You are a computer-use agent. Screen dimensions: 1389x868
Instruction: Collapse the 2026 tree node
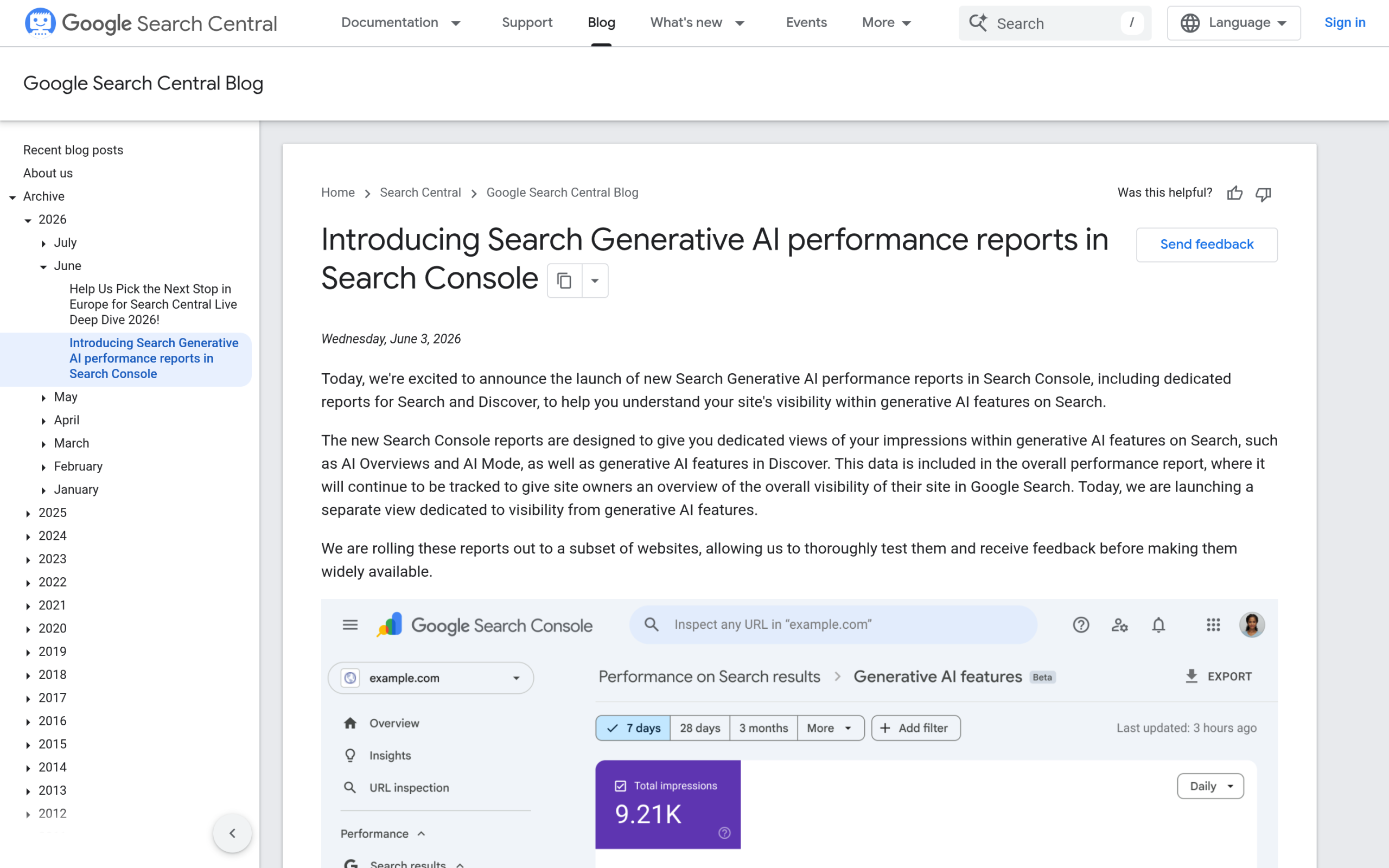pyautogui.click(x=28, y=220)
